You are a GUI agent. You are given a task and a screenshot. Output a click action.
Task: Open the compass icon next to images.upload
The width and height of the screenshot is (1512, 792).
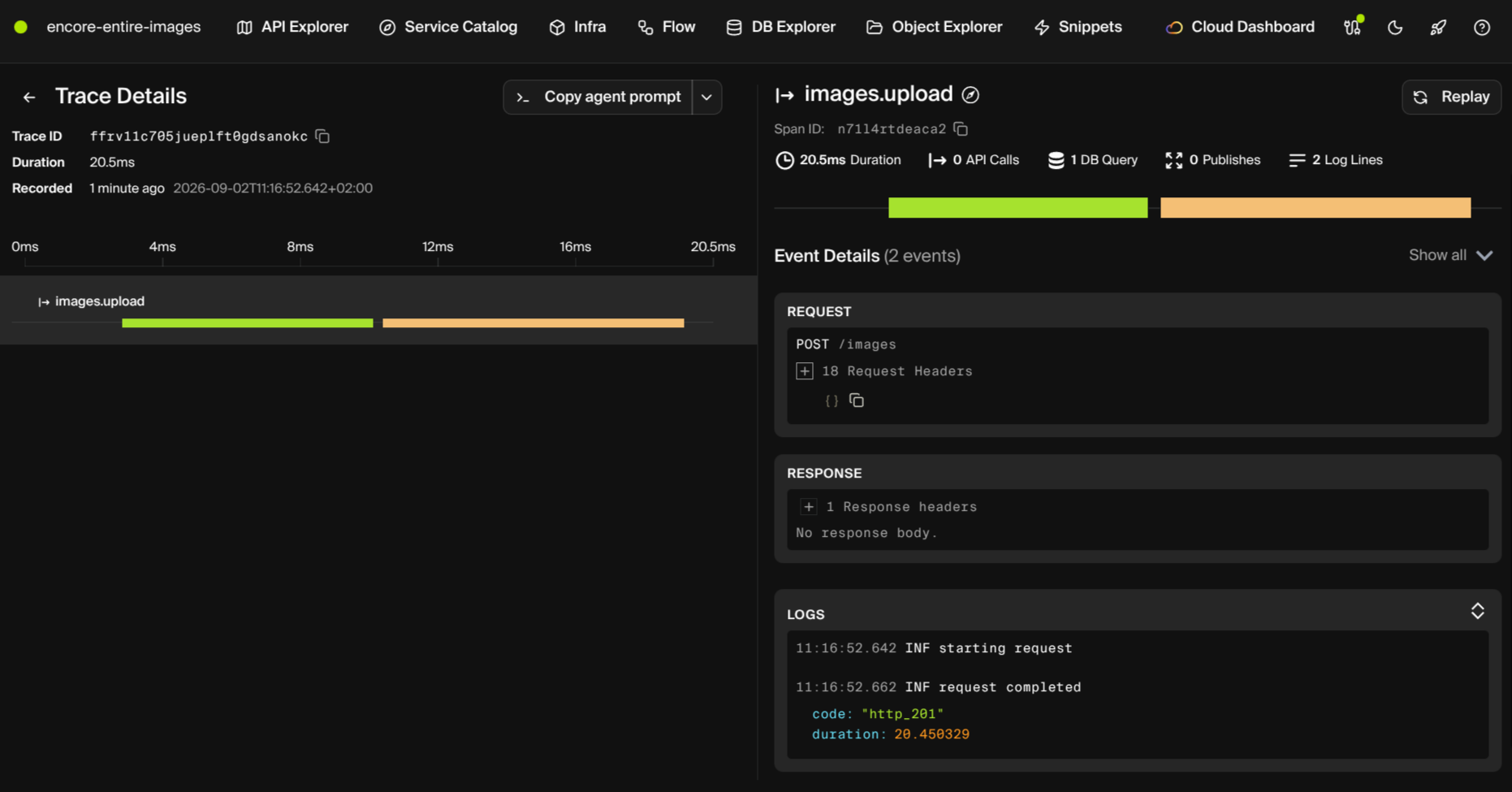pyautogui.click(x=970, y=95)
